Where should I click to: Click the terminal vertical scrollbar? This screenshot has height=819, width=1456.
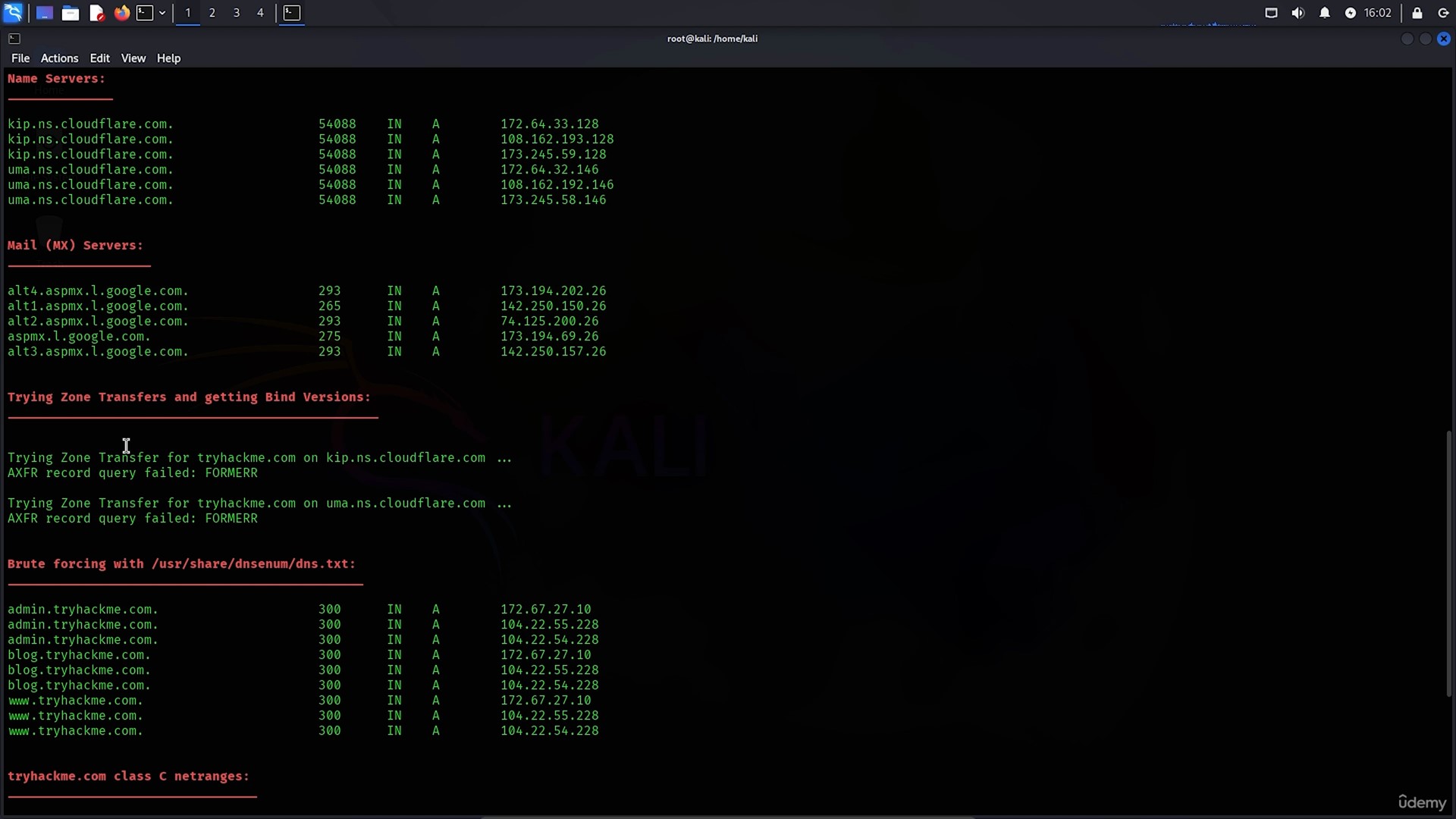1449,563
